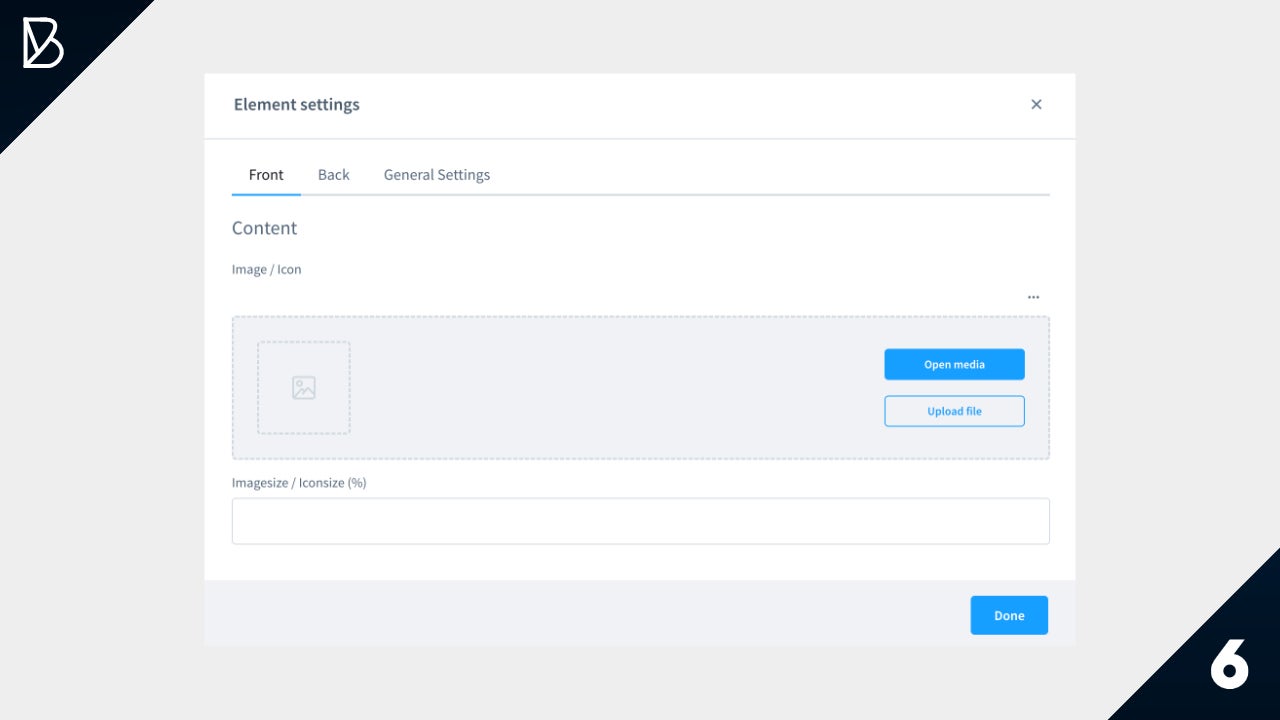Click the dialog footer bar left of Done
1280x720 pixels.
pyautogui.click(x=580, y=614)
